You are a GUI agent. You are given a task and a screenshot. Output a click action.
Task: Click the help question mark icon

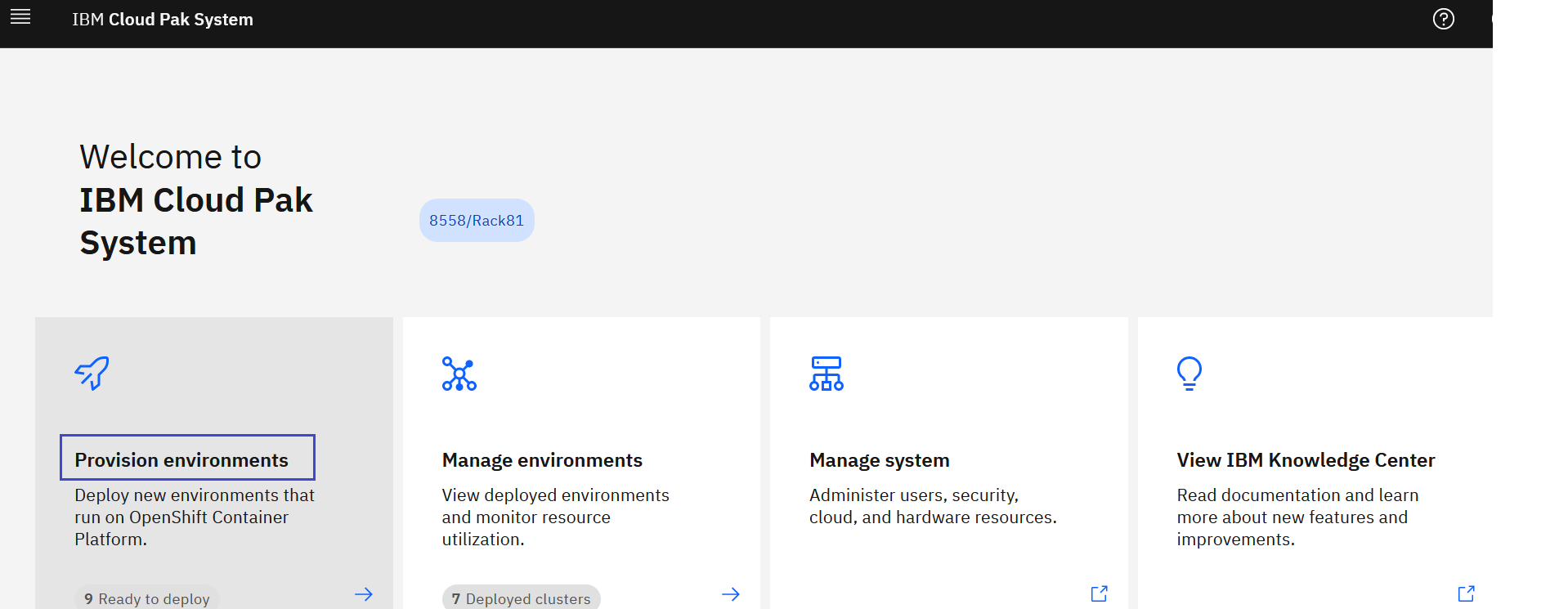[1443, 19]
